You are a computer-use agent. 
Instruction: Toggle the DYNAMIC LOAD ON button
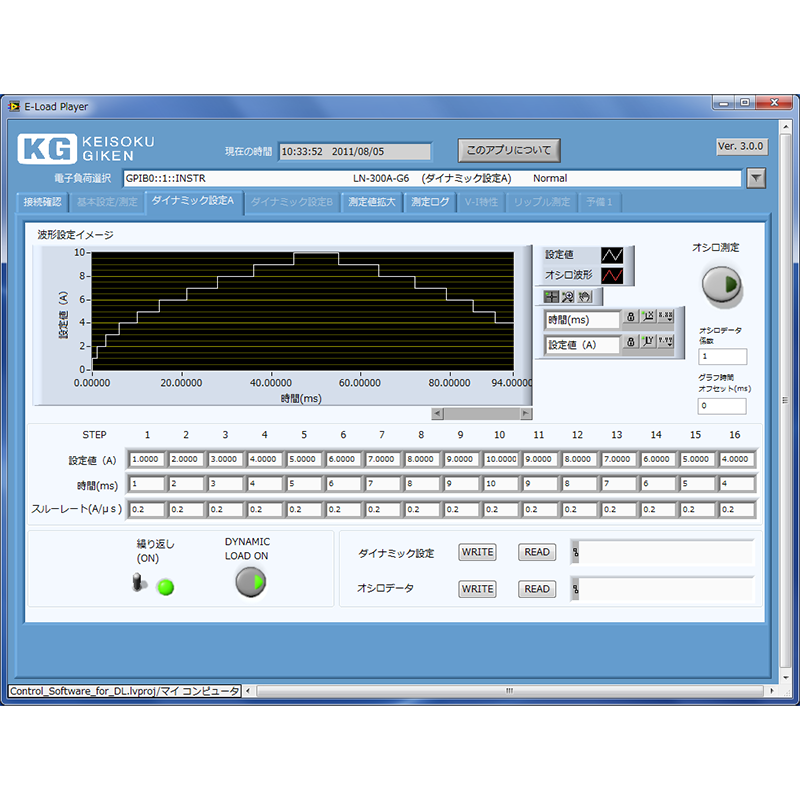click(250, 582)
